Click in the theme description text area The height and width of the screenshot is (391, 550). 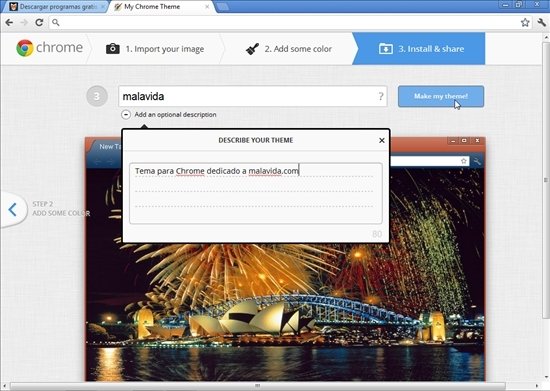click(x=256, y=193)
